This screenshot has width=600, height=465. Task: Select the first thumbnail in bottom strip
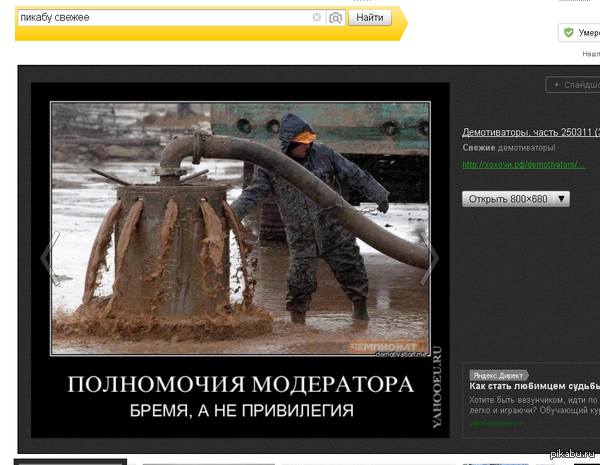70,461
